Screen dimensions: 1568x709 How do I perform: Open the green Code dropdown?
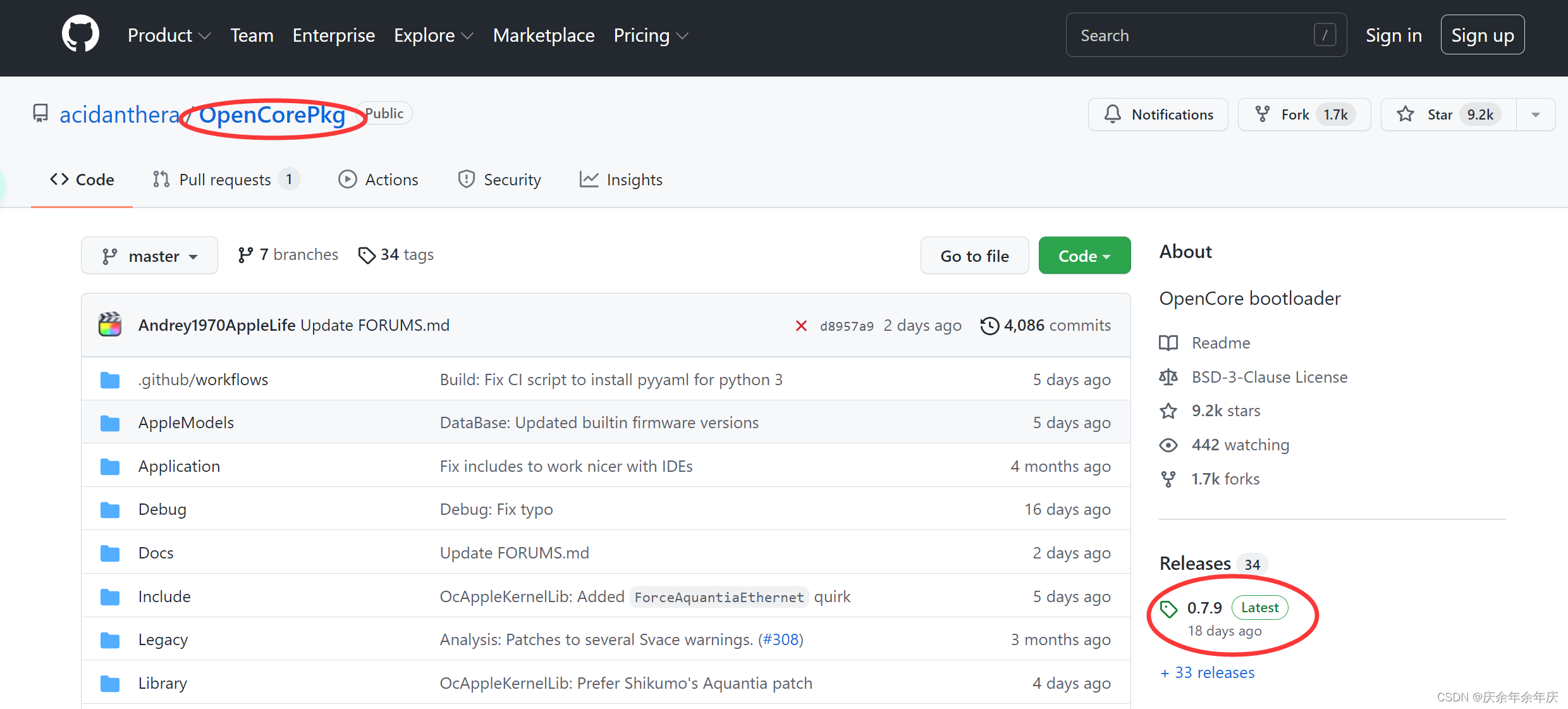[x=1084, y=256]
